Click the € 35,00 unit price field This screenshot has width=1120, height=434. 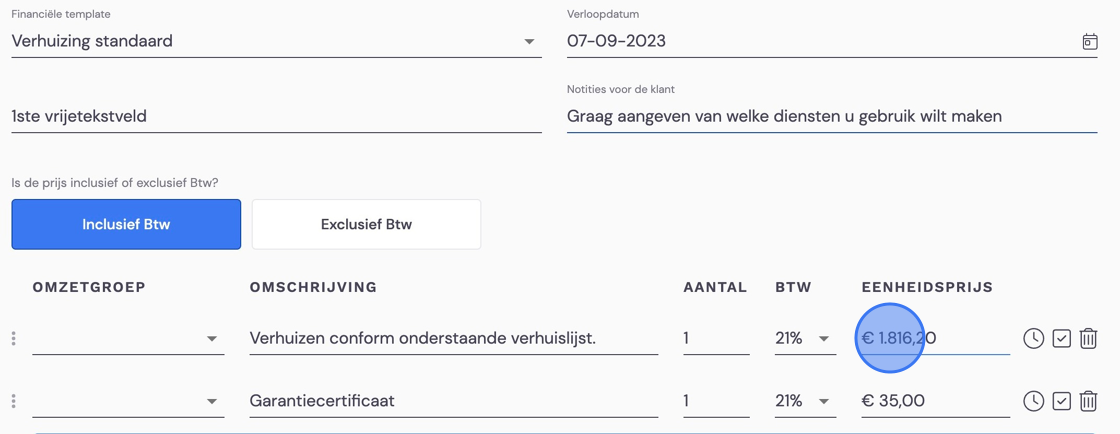click(x=936, y=401)
